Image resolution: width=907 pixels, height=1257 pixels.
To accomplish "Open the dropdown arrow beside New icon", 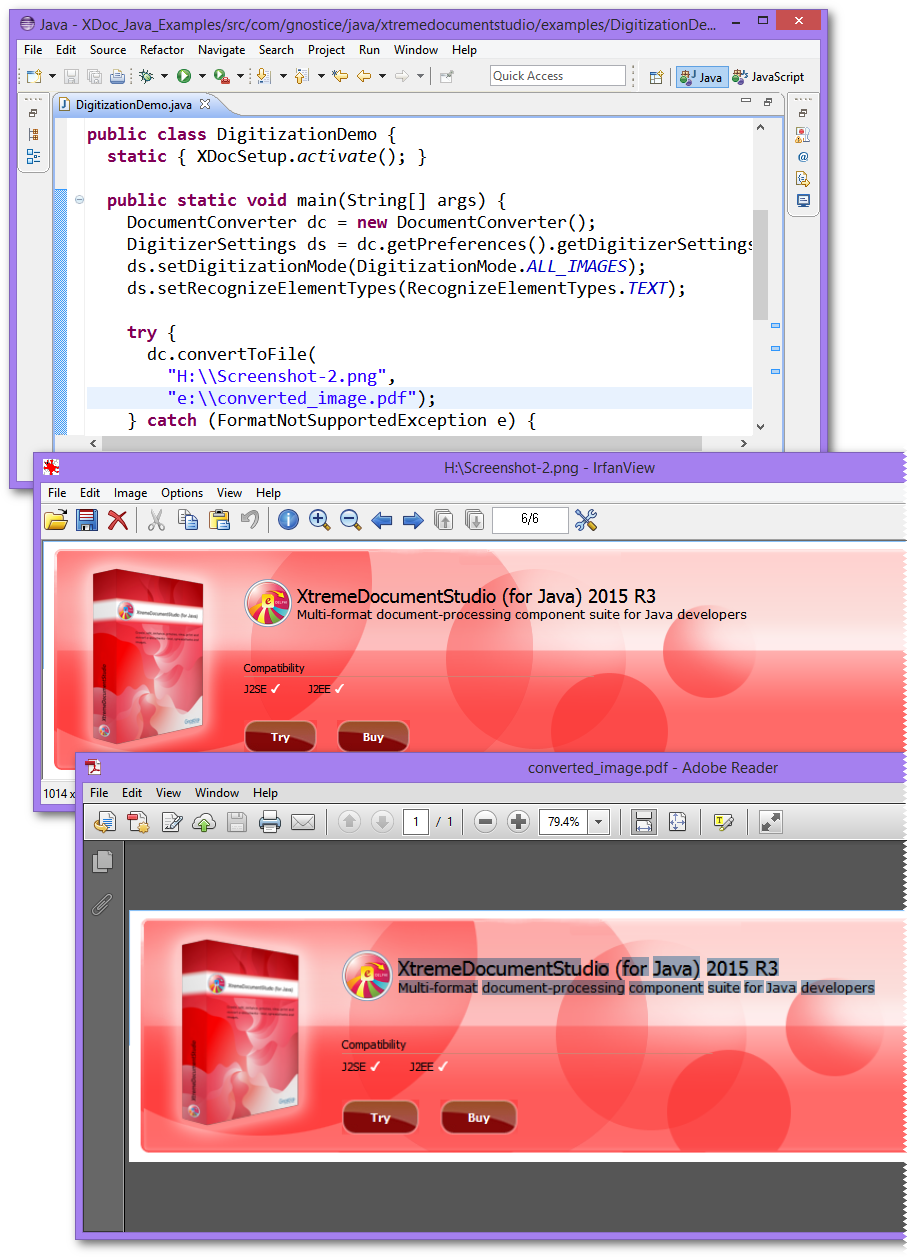I will coord(50,76).
